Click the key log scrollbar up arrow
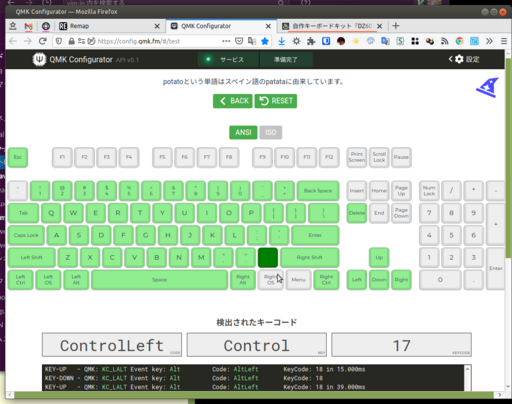The width and height of the screenshot is (512, 404). pos(467,369)
